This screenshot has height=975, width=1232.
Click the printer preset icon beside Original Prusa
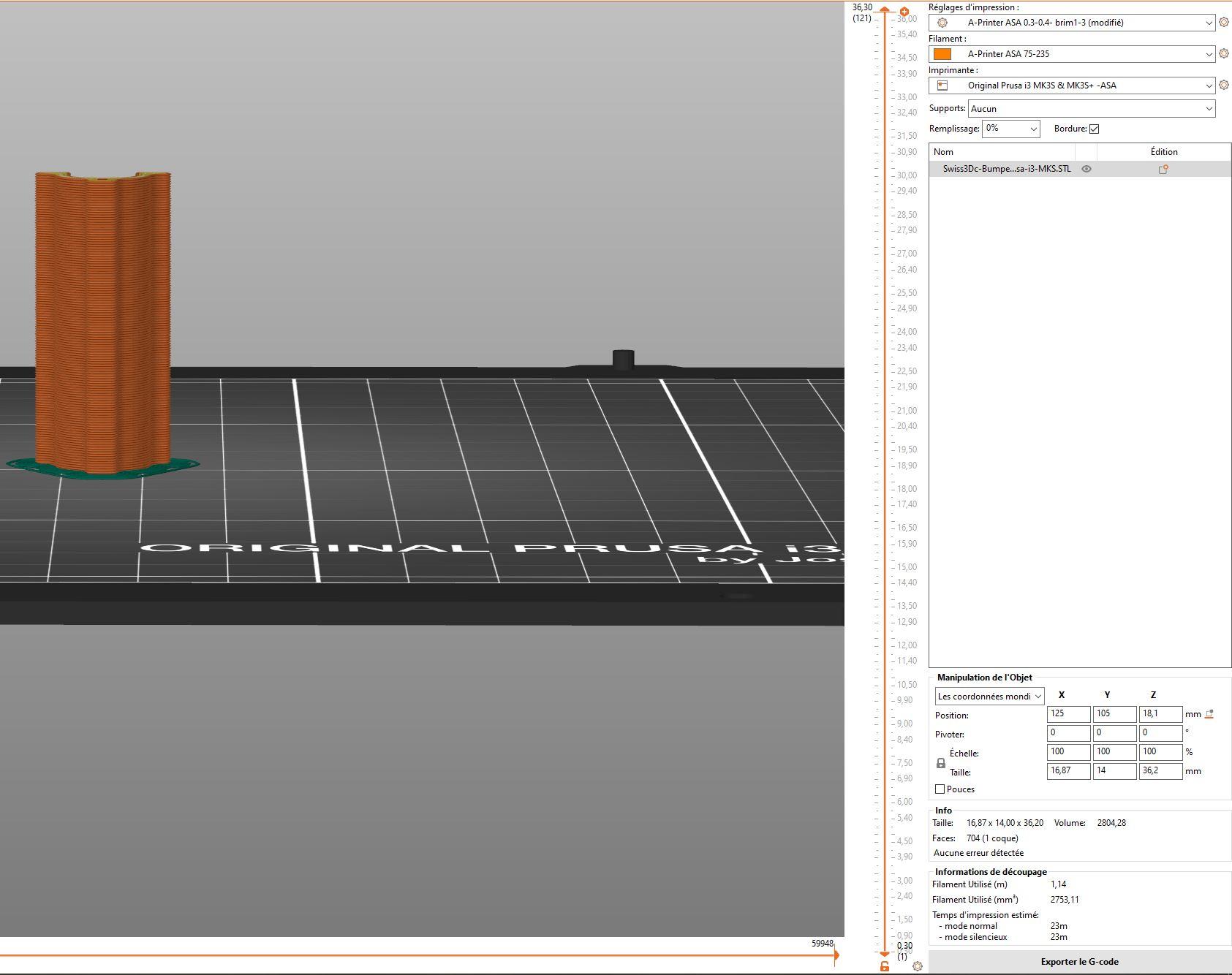tap(942, 86)
